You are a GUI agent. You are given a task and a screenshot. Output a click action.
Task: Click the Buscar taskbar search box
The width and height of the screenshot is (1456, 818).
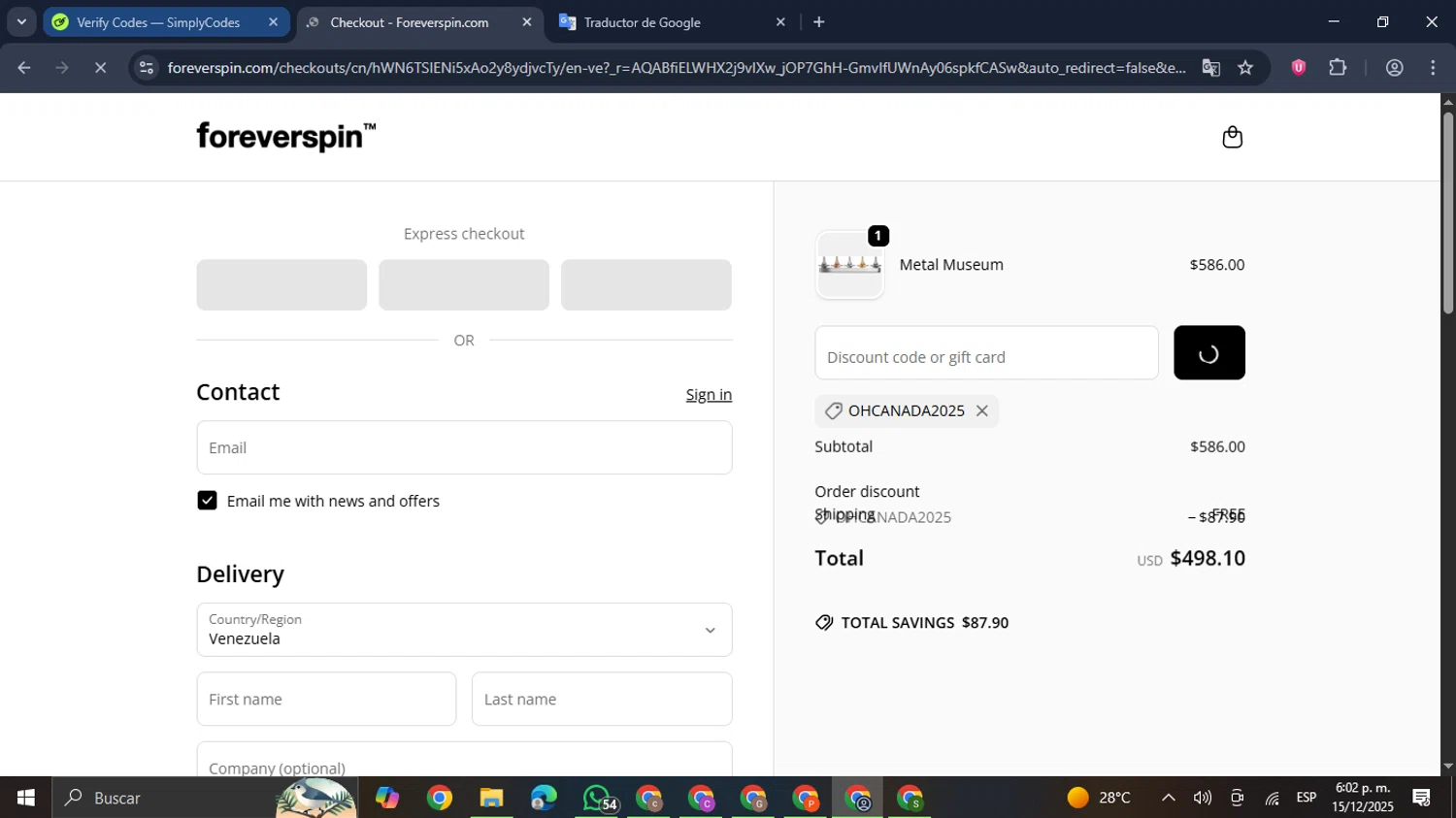click(206, 798)
